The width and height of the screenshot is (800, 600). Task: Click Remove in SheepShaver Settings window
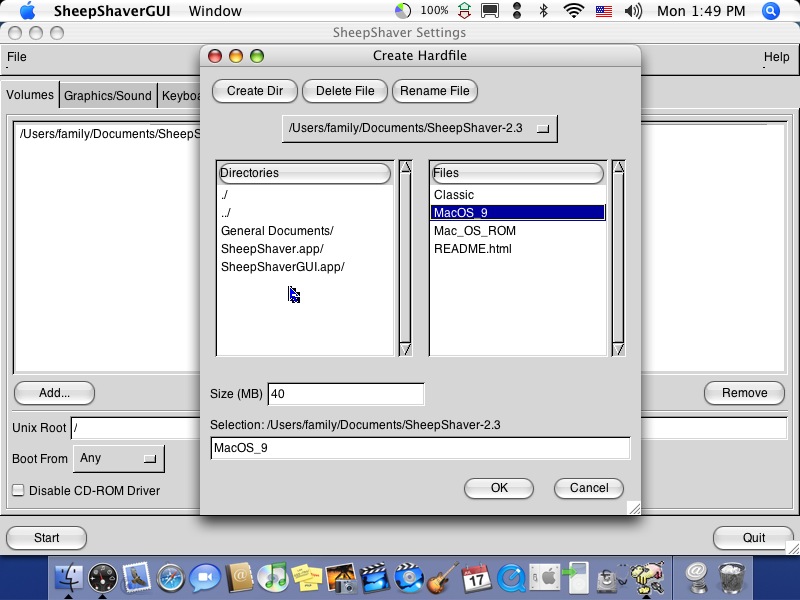coord(744,393)
